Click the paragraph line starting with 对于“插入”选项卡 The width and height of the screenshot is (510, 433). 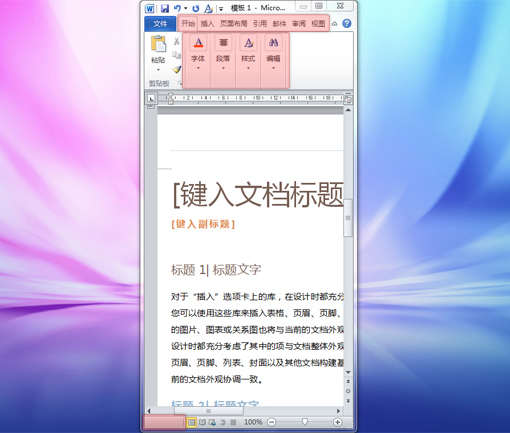[257, 297]
